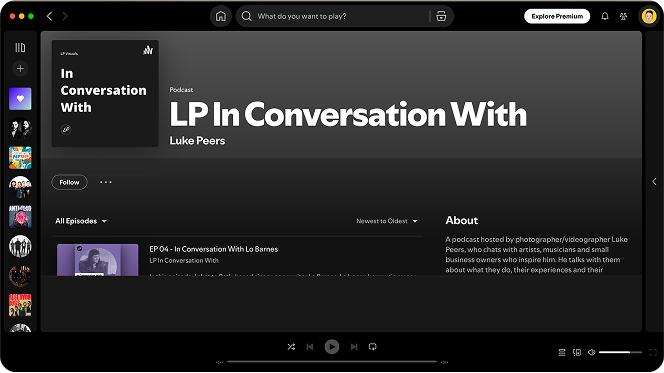Viewport: 664px width, 373px height.
Task: Navigate forward with the right arrow
Action: [x=64, y=16]
